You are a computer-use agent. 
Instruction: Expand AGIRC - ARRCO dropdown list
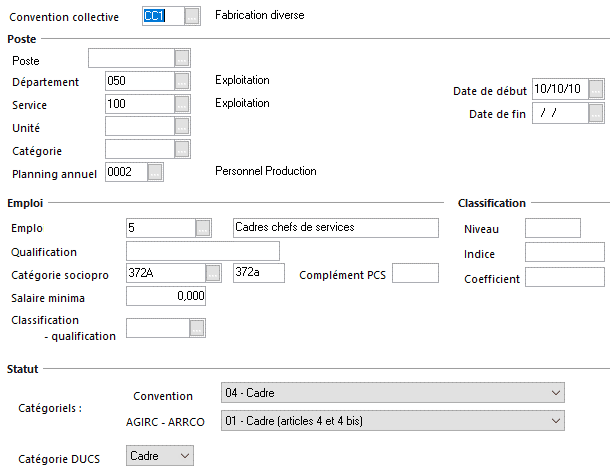click(393, 420)
